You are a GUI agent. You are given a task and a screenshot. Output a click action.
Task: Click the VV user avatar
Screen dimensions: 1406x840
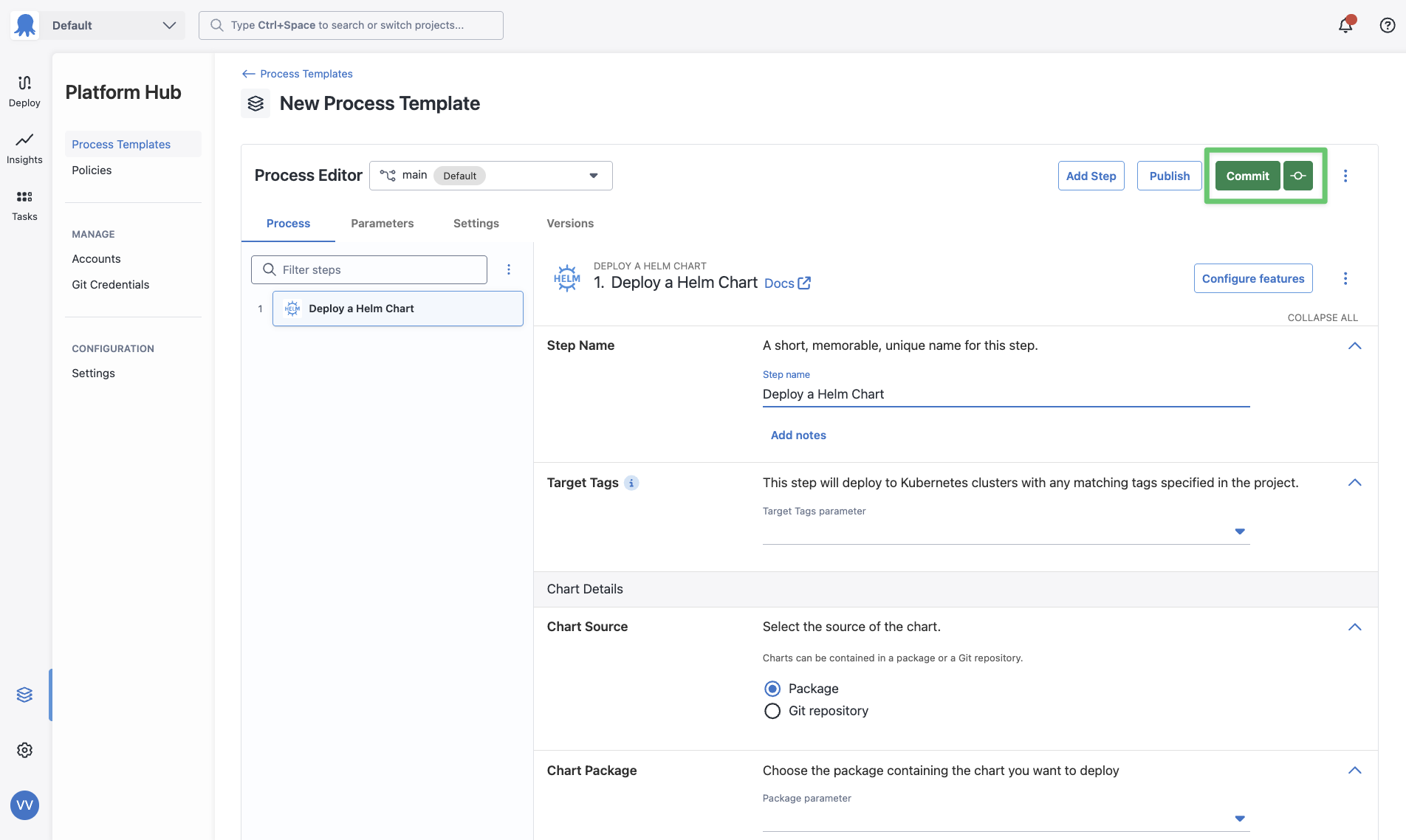click(24, 805)
